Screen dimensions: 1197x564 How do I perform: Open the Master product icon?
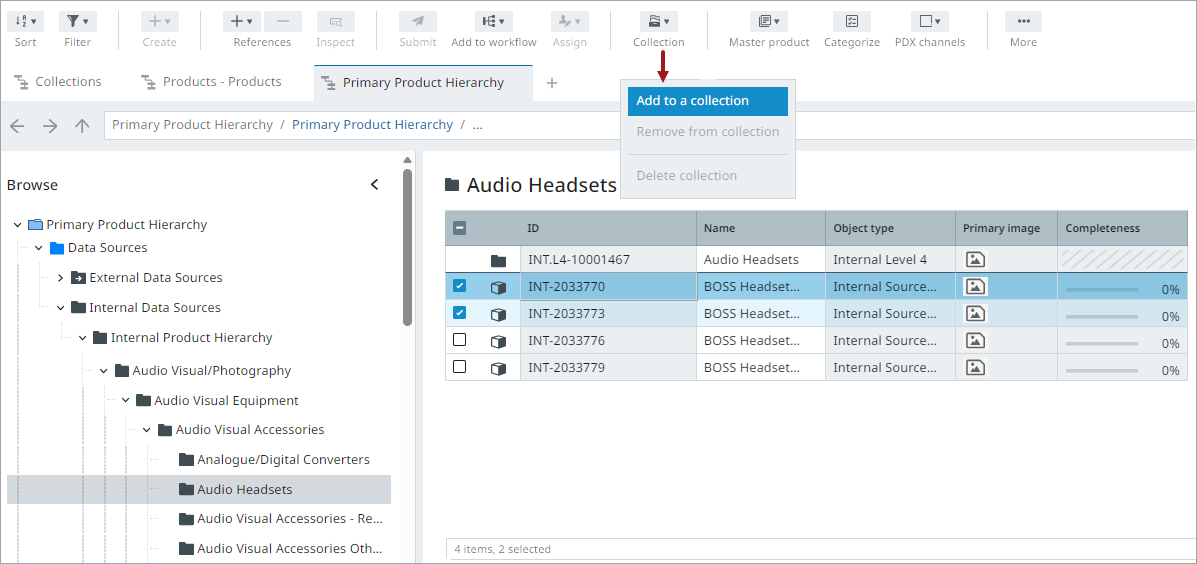(x=768, y=22)
